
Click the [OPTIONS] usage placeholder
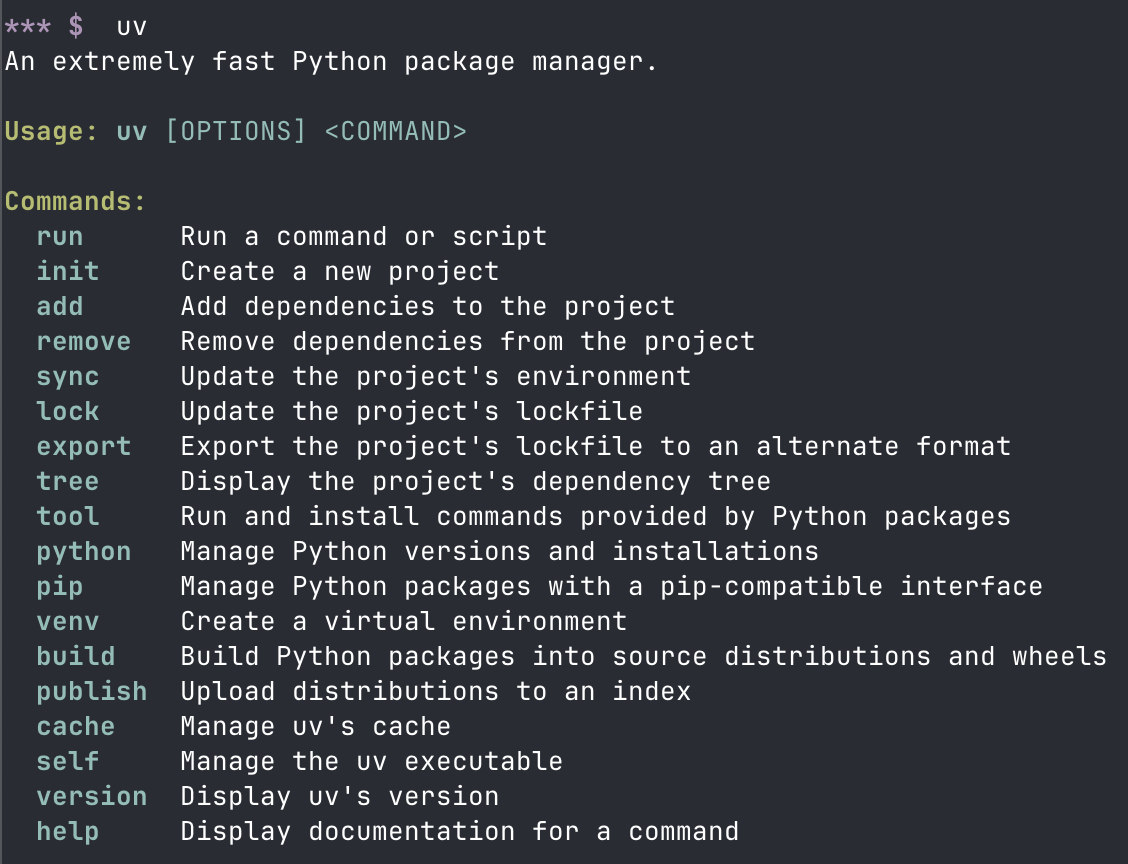click(236, 132)
